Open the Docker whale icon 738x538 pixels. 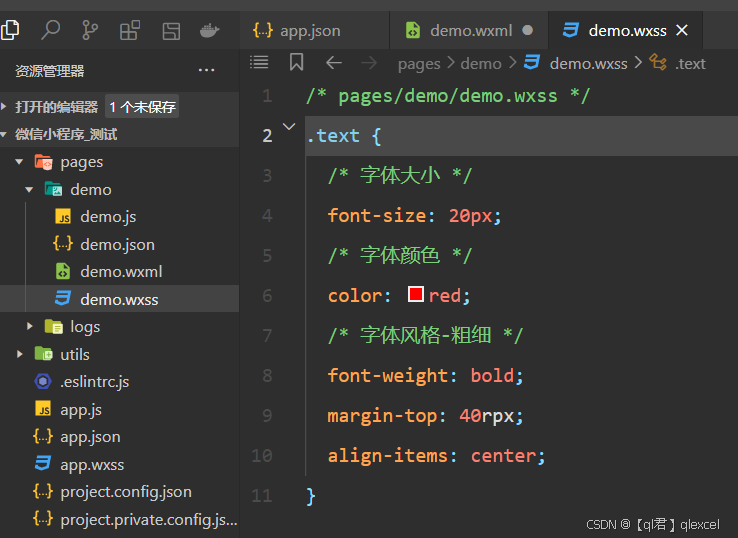click(209, 31)
